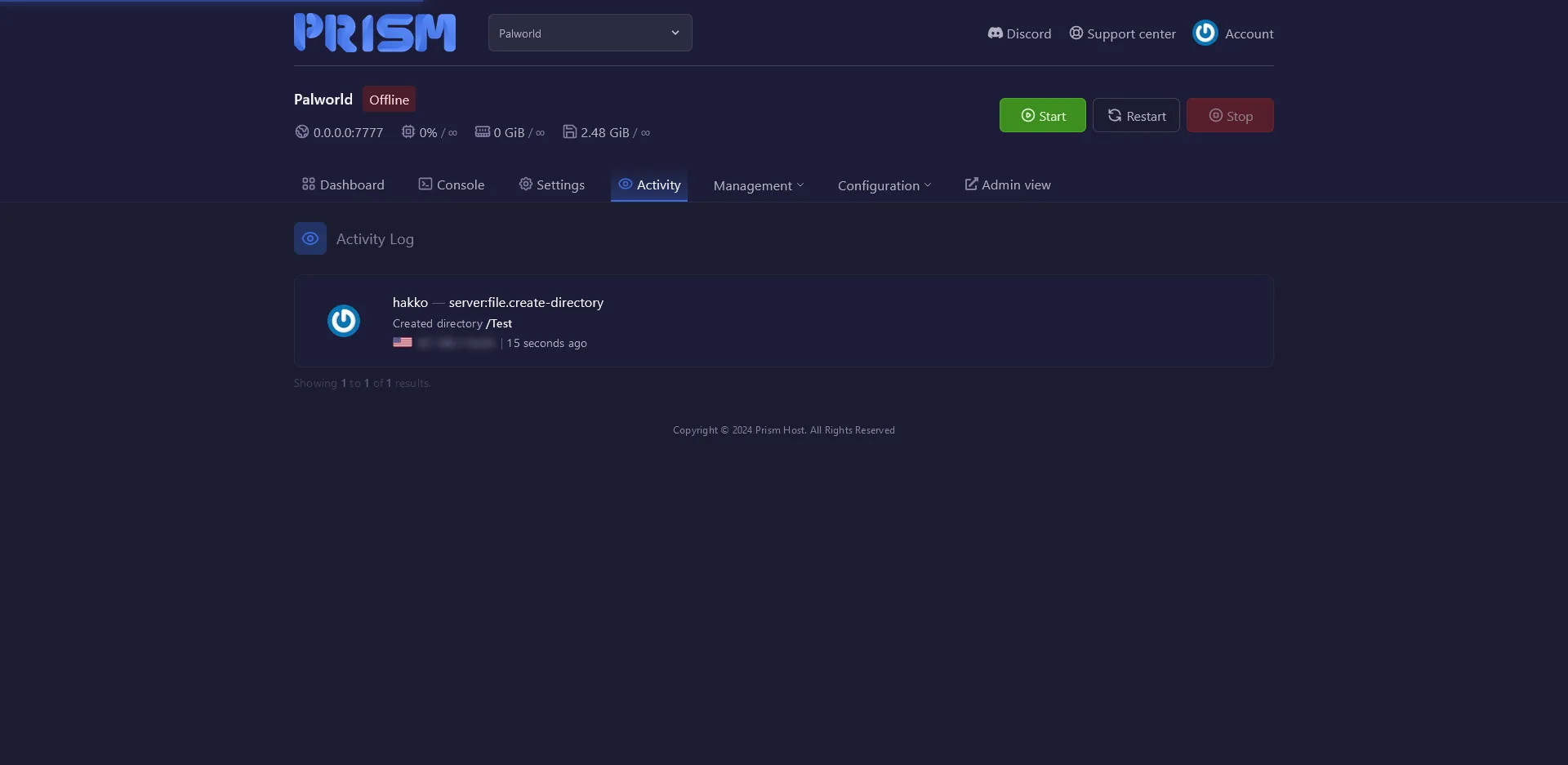Expand the Management menu

pos(758,185)
